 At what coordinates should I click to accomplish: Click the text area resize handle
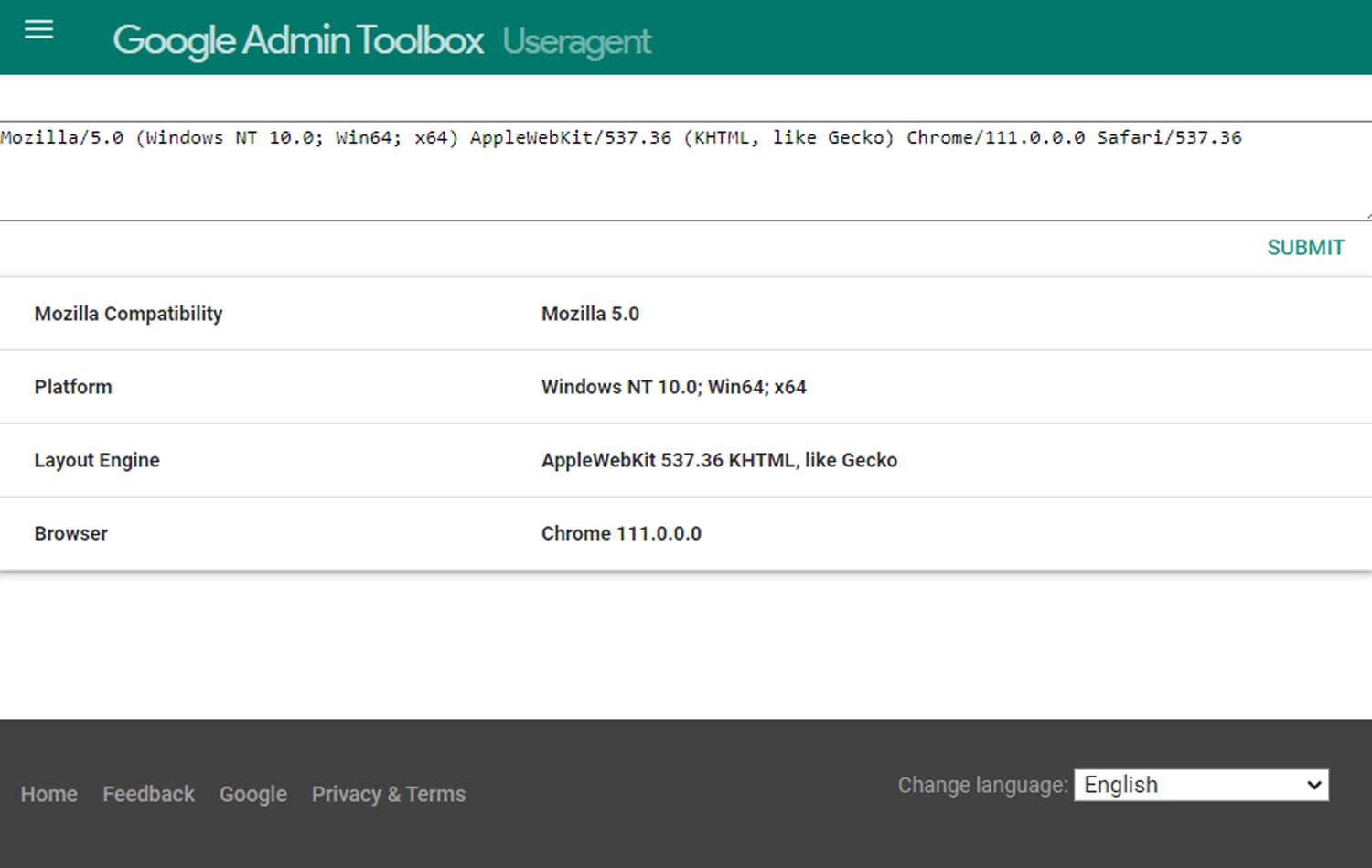[x=1367, y=215]
